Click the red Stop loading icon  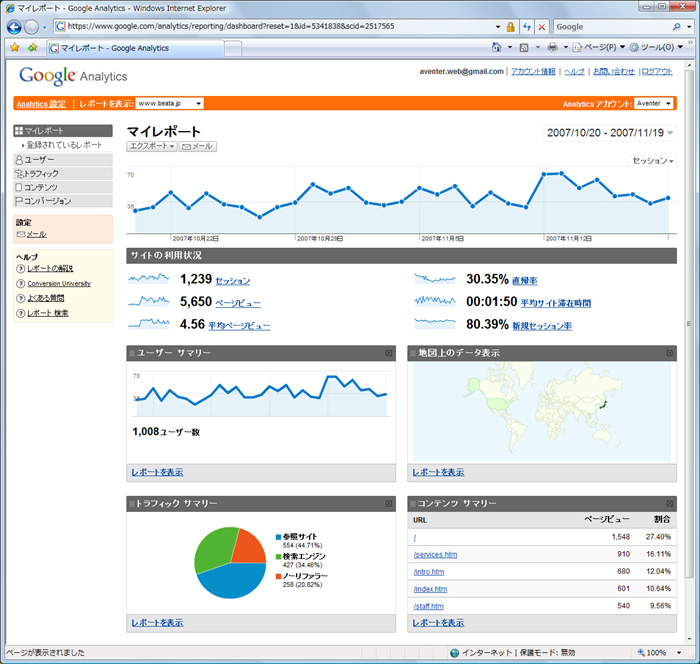[542, 27]
